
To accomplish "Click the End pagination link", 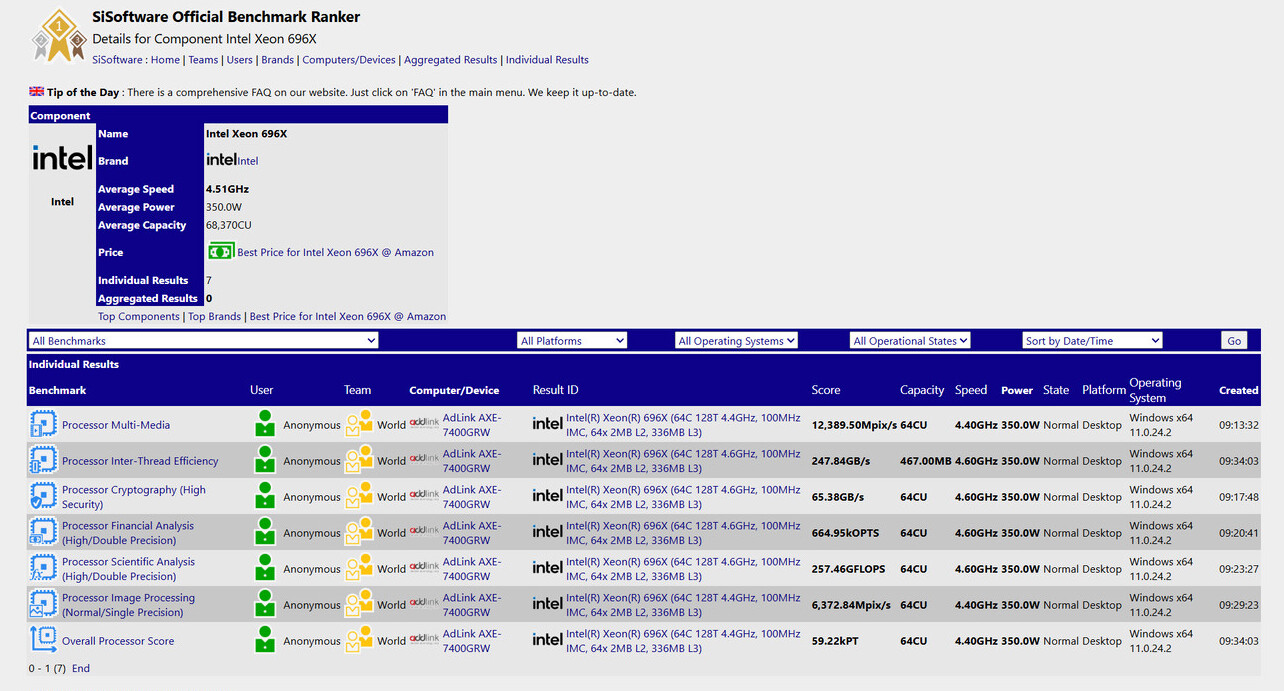I will pyautogui.click(x=81, y=669).
